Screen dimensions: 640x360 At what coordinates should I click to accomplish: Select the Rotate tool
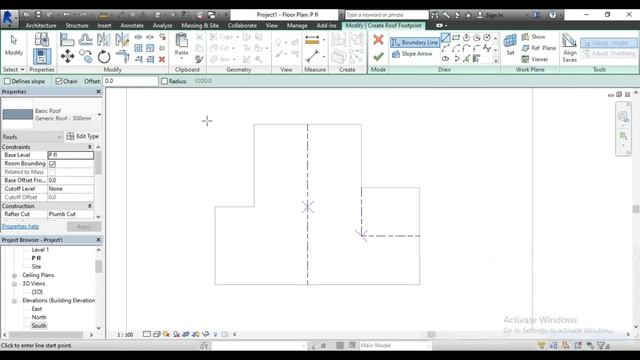pyautogui.click(x=104, y=56)
